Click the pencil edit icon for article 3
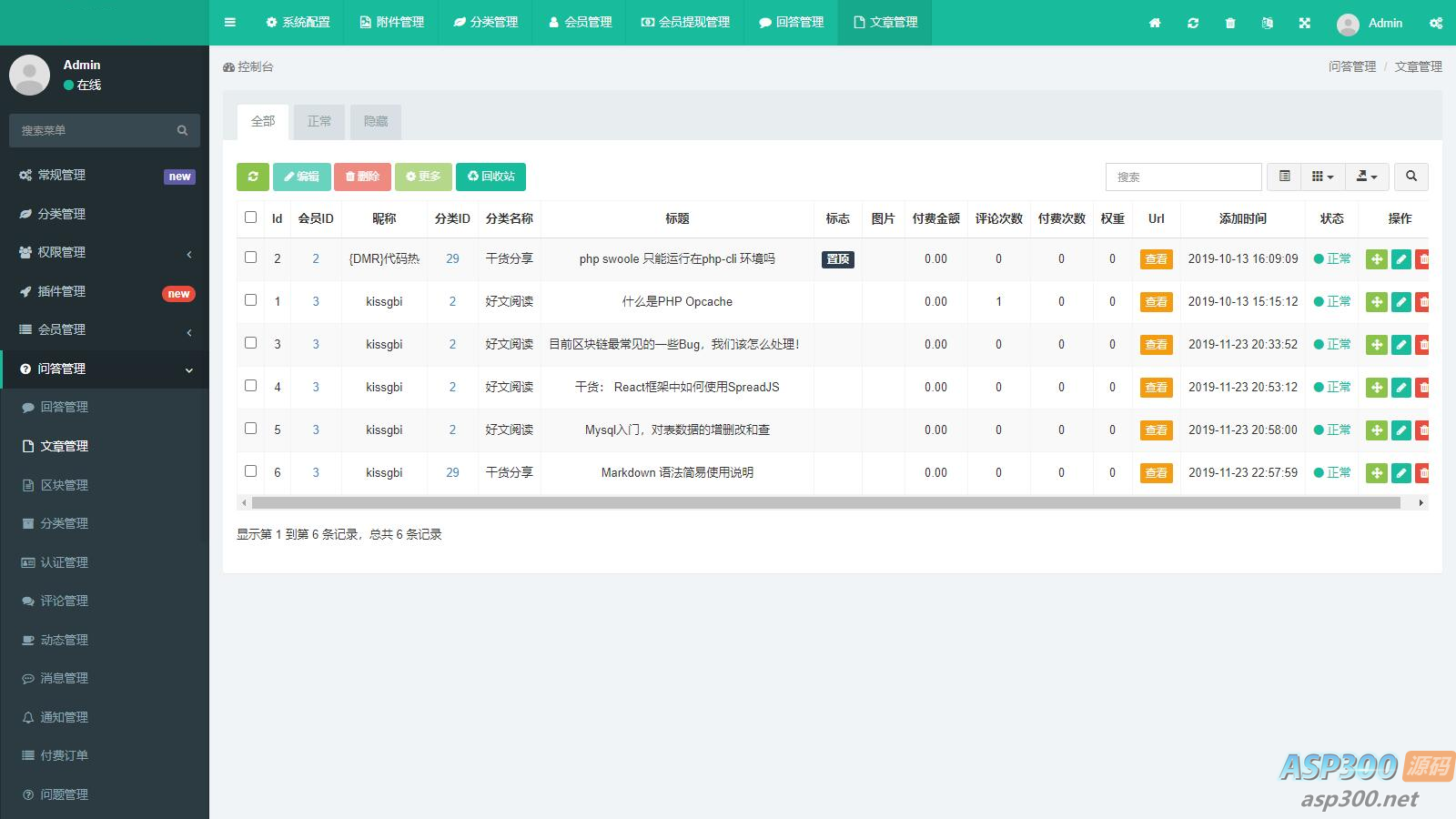1456x819 pixels. coord(1401,345)
